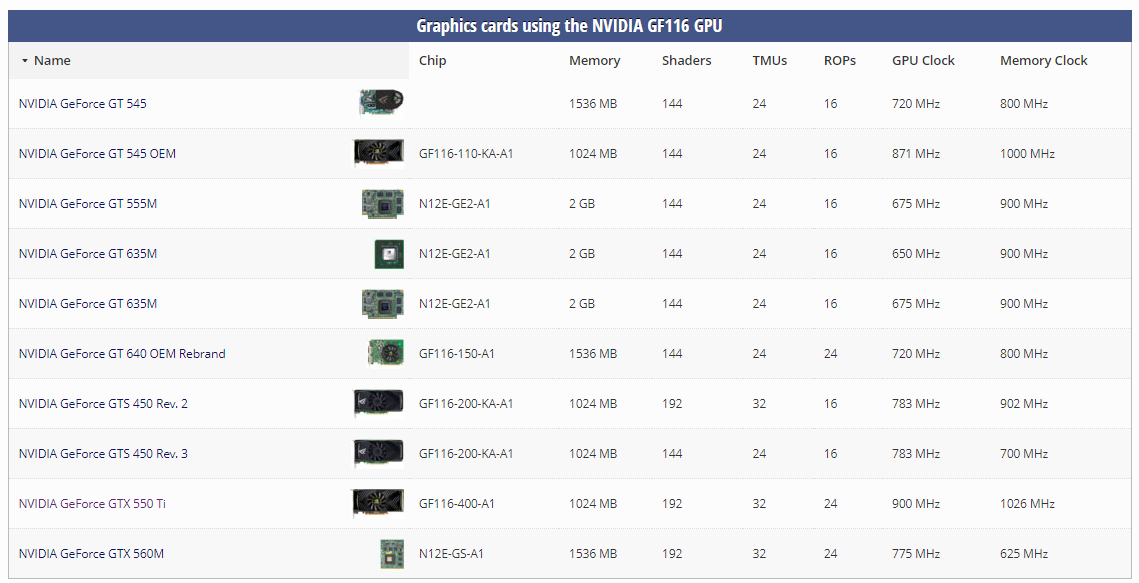
Task: Sort by the Memory Clock column header
Action: tap(1043, 61)
